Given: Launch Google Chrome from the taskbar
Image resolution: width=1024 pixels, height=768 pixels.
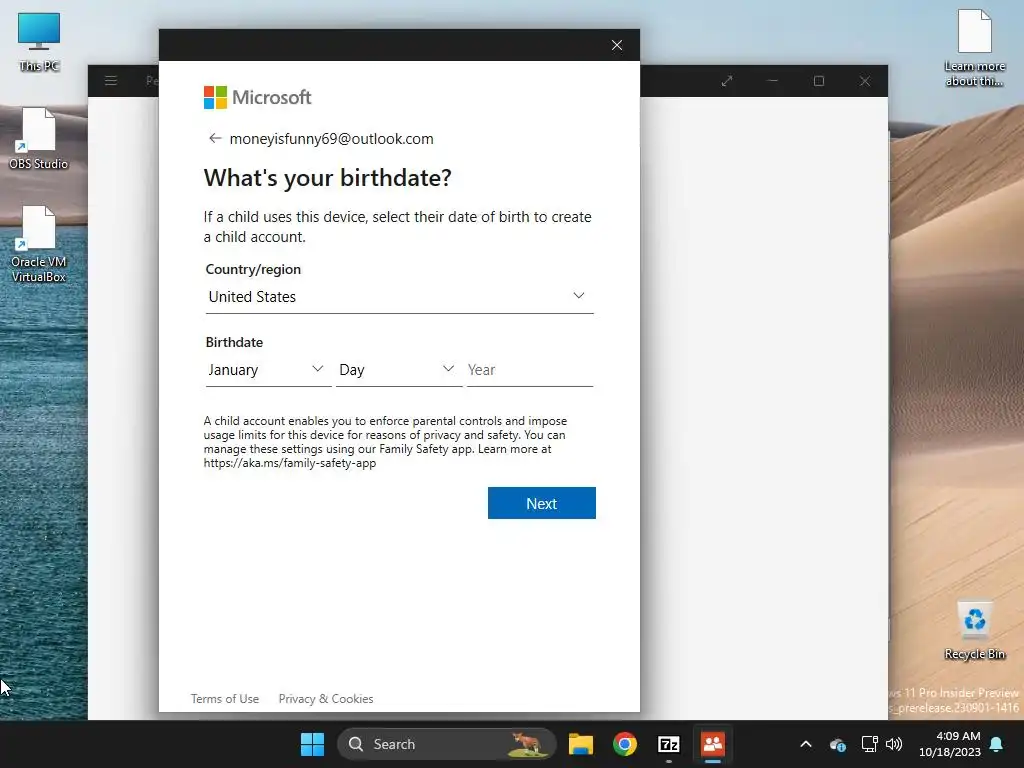Looking at the screenshot, I should pyautogui.click(x=625, y=744).
